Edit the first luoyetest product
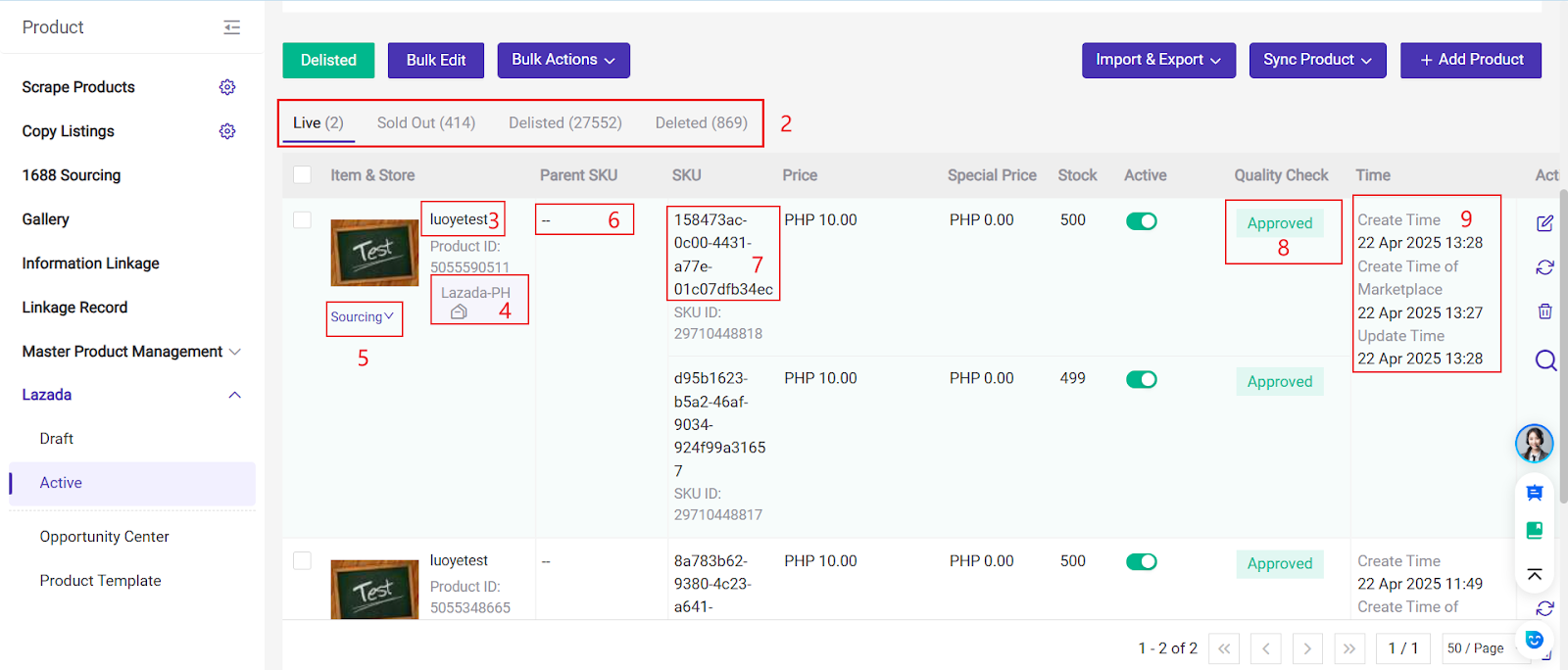Image resolution: width=1568 pixels, height=670 pixels. coord(1544,223)
